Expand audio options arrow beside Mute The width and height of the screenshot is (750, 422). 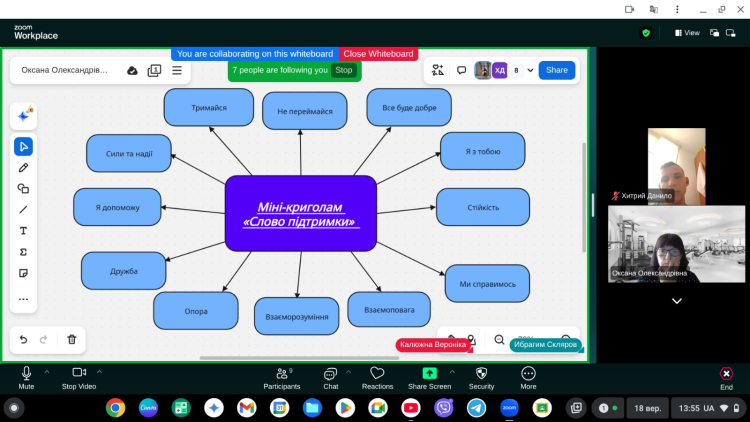click(46, 371)
